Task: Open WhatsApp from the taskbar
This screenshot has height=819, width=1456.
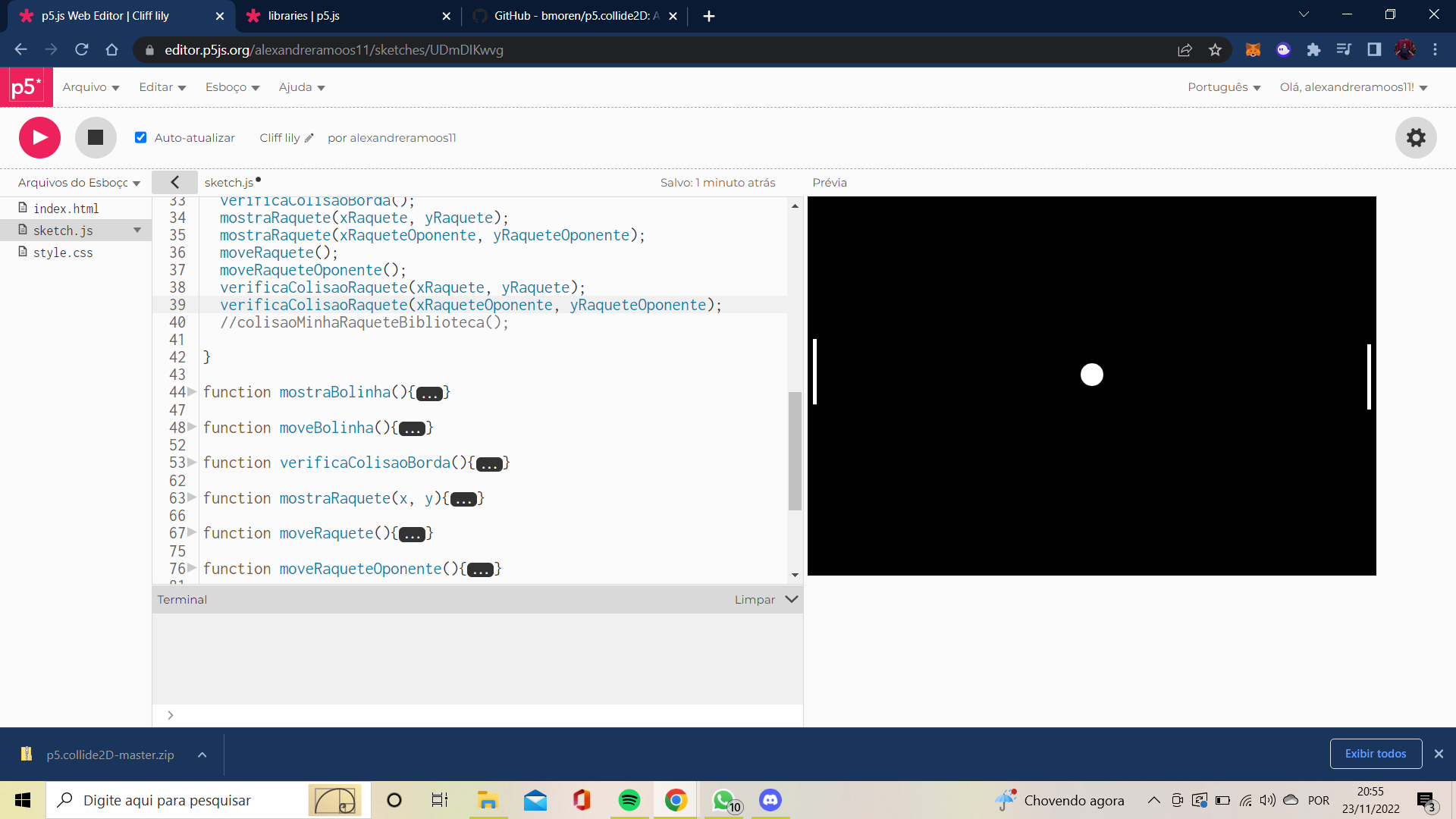Action: [724, 800]
